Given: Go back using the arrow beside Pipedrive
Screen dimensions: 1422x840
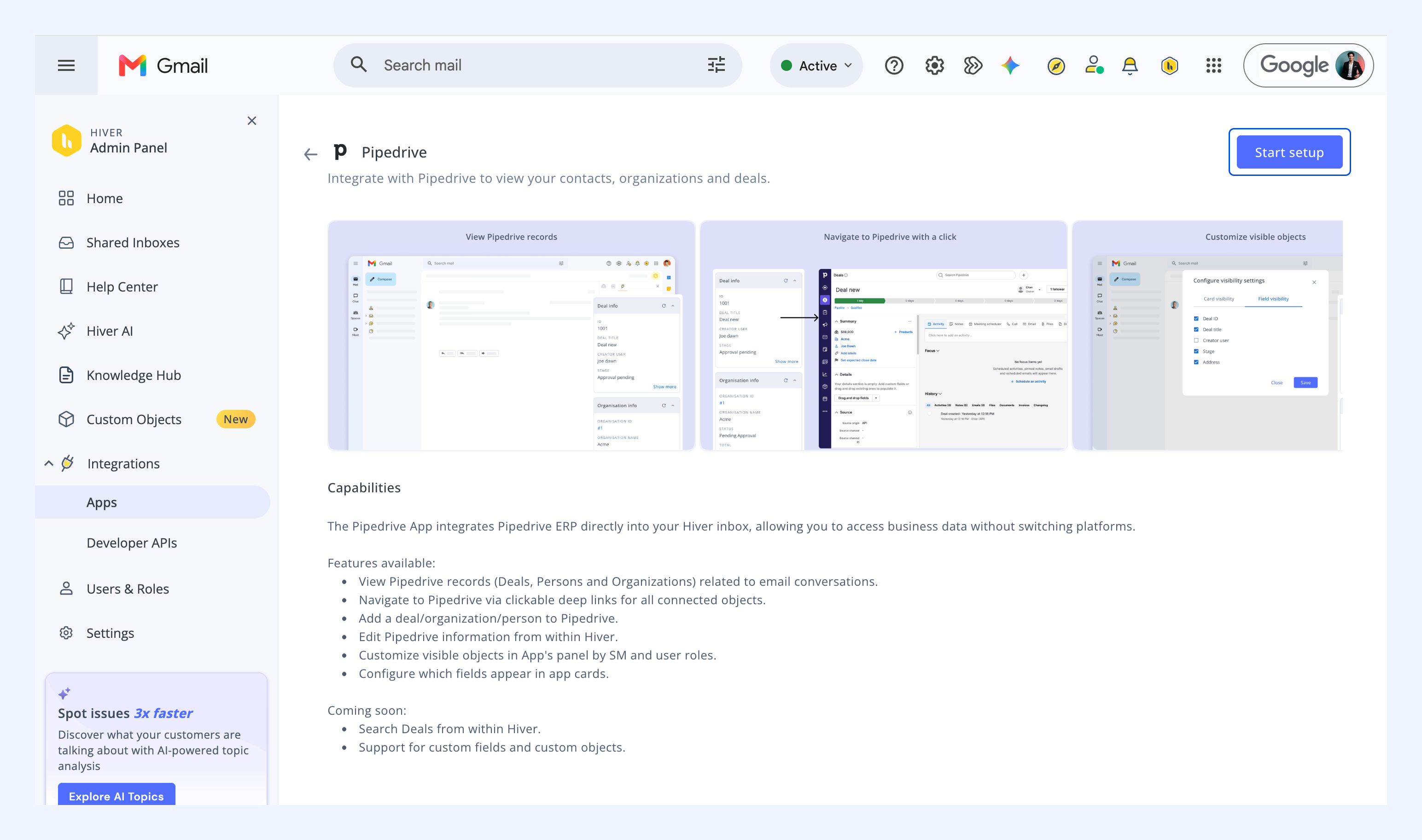Looking at the screenshot, I should tap(311, 154).
